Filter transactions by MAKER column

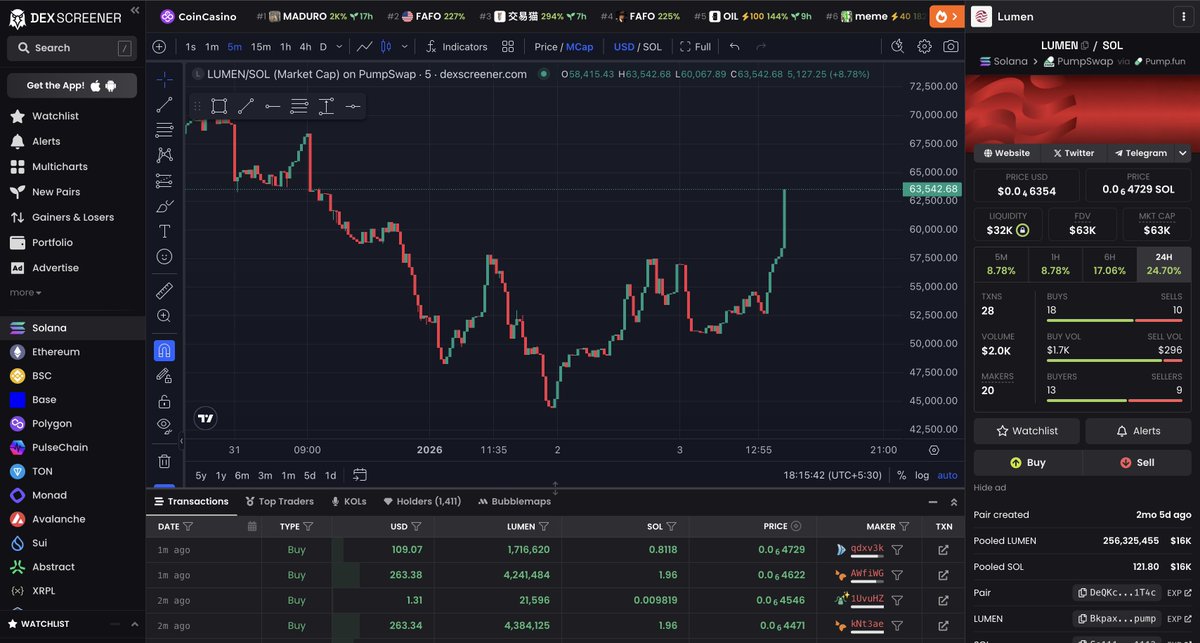point(904,526)
